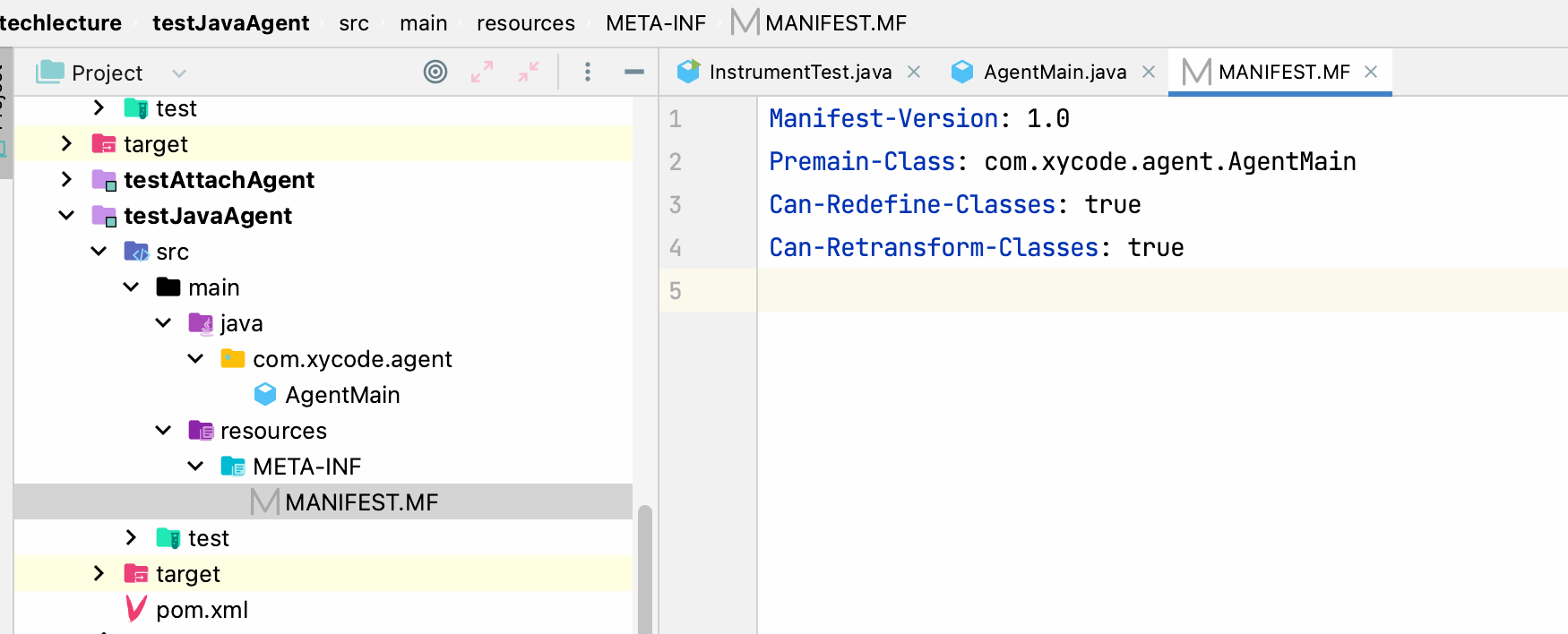Click the META-INF breadcrumb

click(x=655, y=23)
